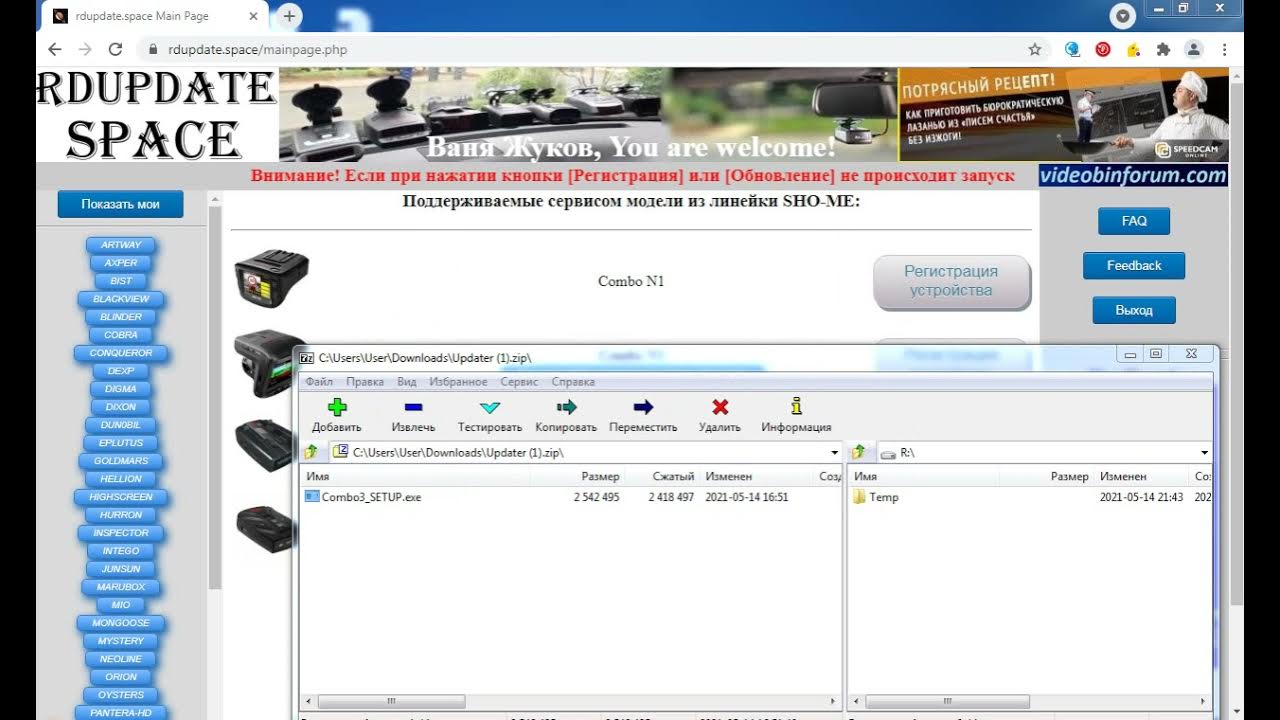Sort left panel by Размер column
Screen dimensions: 1280x720
click(600, 477)
